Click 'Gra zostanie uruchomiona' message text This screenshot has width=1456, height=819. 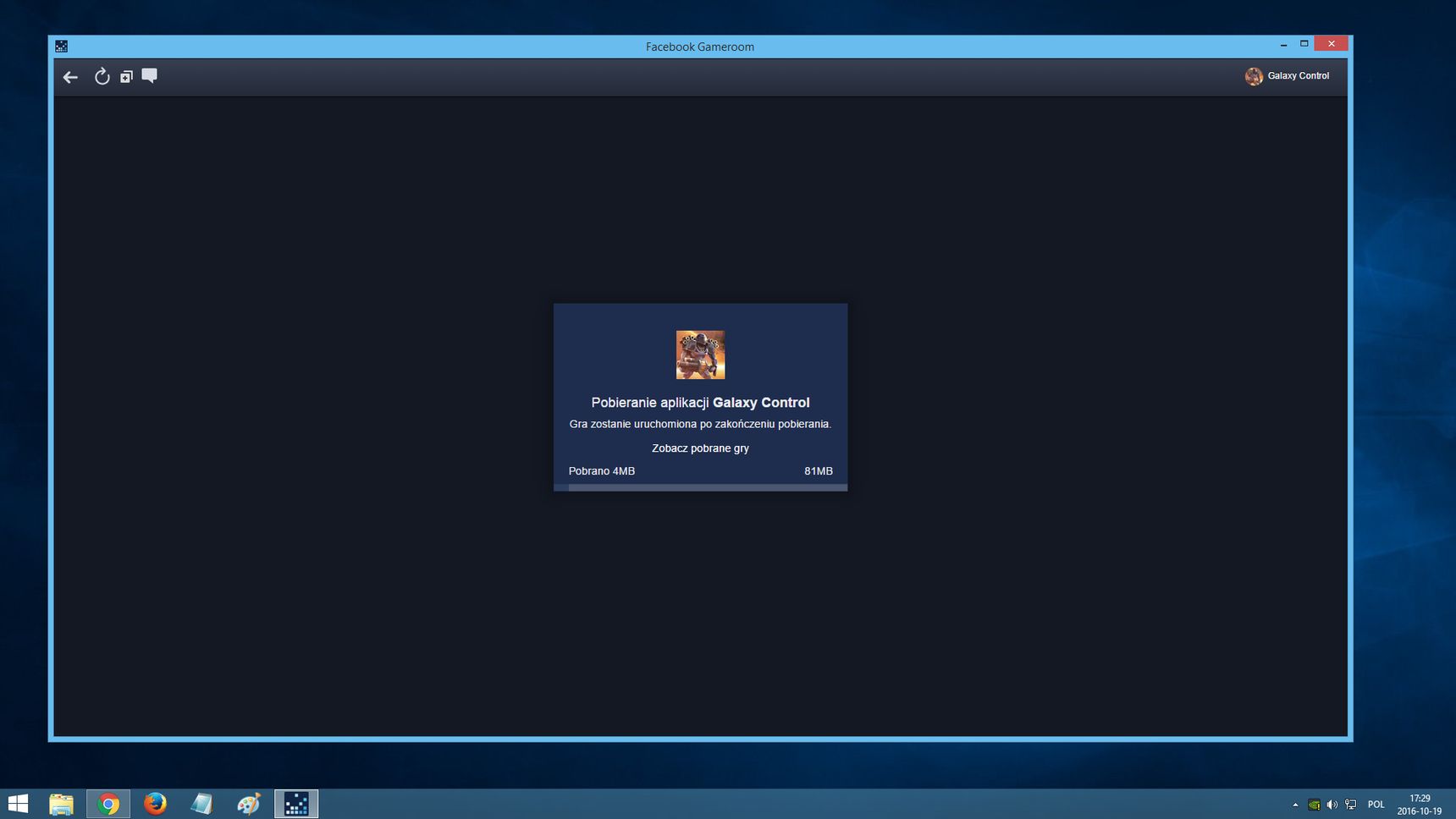point(700,424)
